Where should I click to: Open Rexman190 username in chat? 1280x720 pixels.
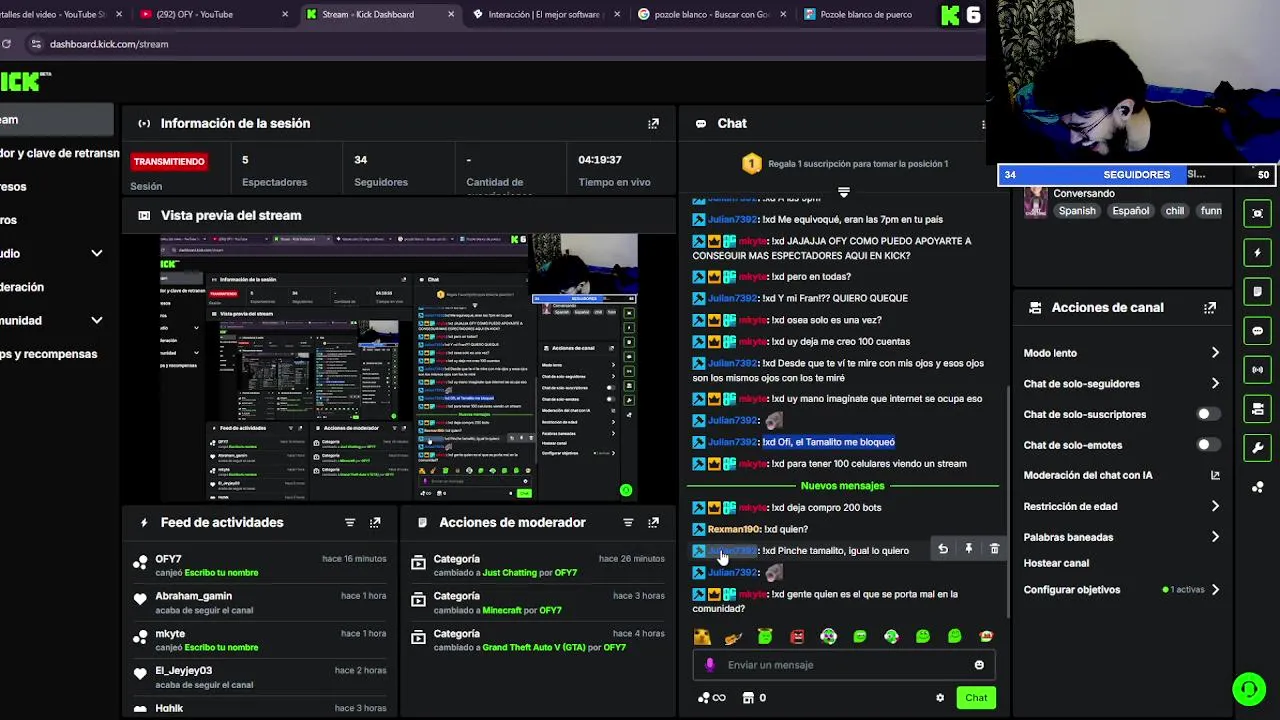click(x=734, y=529)
